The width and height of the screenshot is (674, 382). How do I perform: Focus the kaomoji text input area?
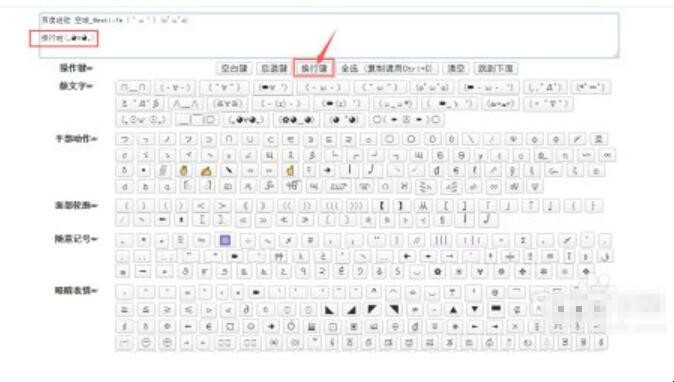click(329, 35)
